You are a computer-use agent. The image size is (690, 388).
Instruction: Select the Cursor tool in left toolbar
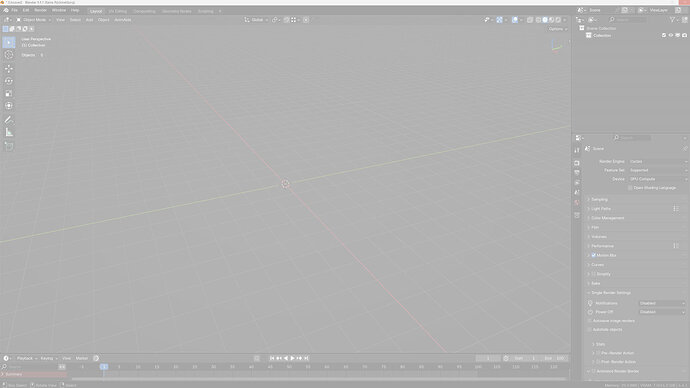coord(9,55)
